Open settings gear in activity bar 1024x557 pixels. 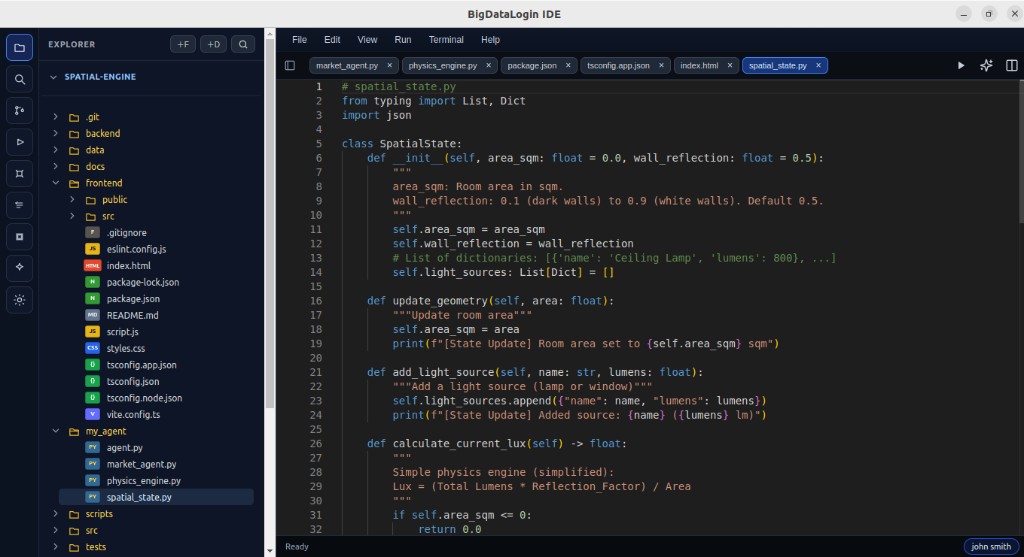pos(20,300)
